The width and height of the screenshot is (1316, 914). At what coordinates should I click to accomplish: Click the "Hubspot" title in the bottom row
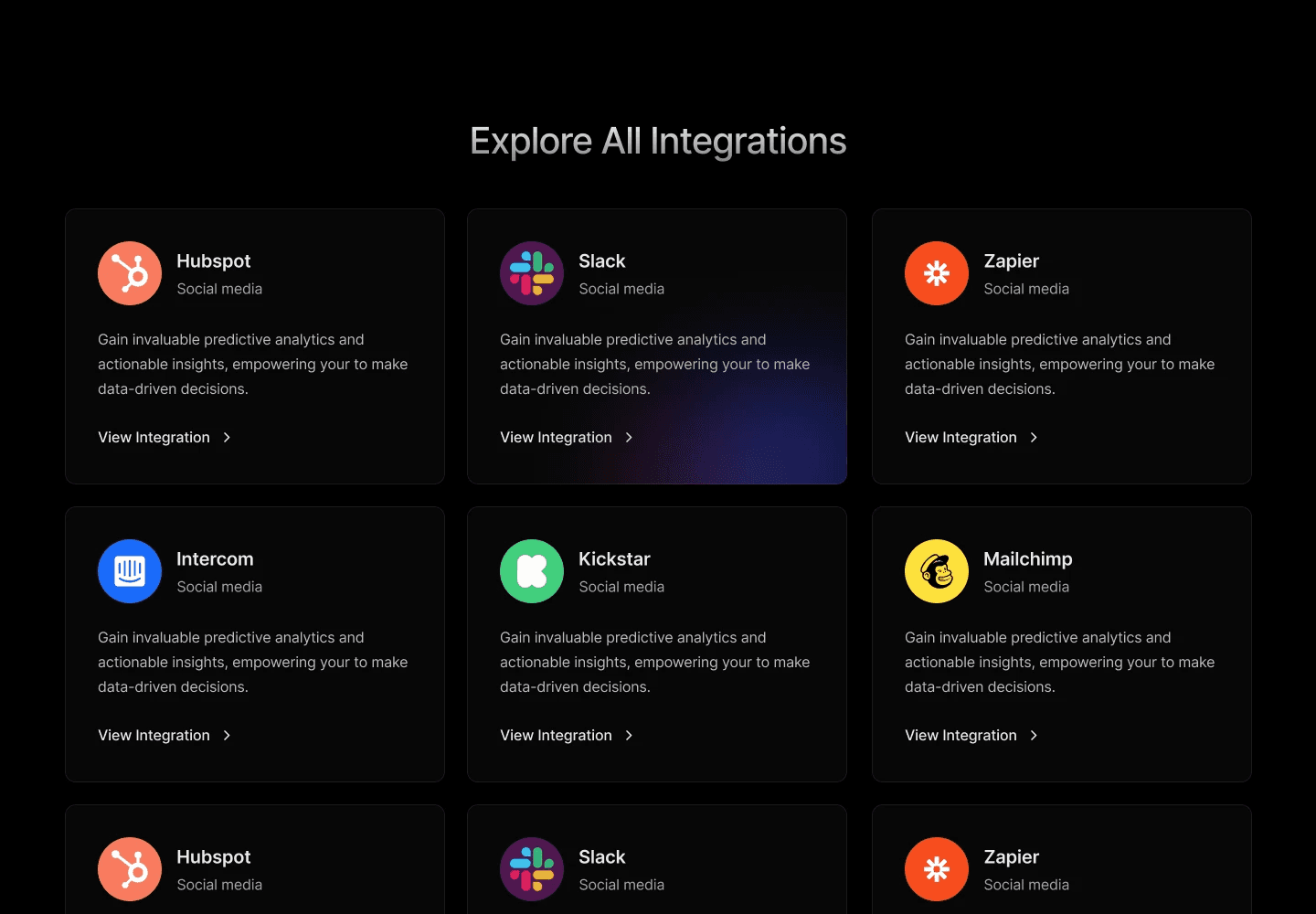coord(213,857)
